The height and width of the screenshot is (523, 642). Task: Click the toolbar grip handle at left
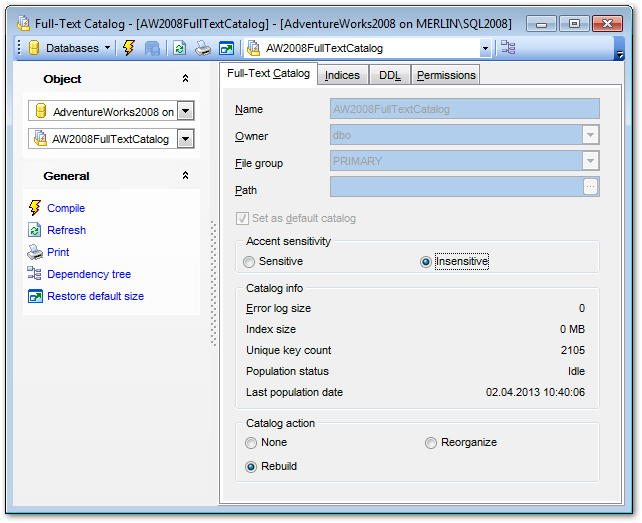pos(19,48)
